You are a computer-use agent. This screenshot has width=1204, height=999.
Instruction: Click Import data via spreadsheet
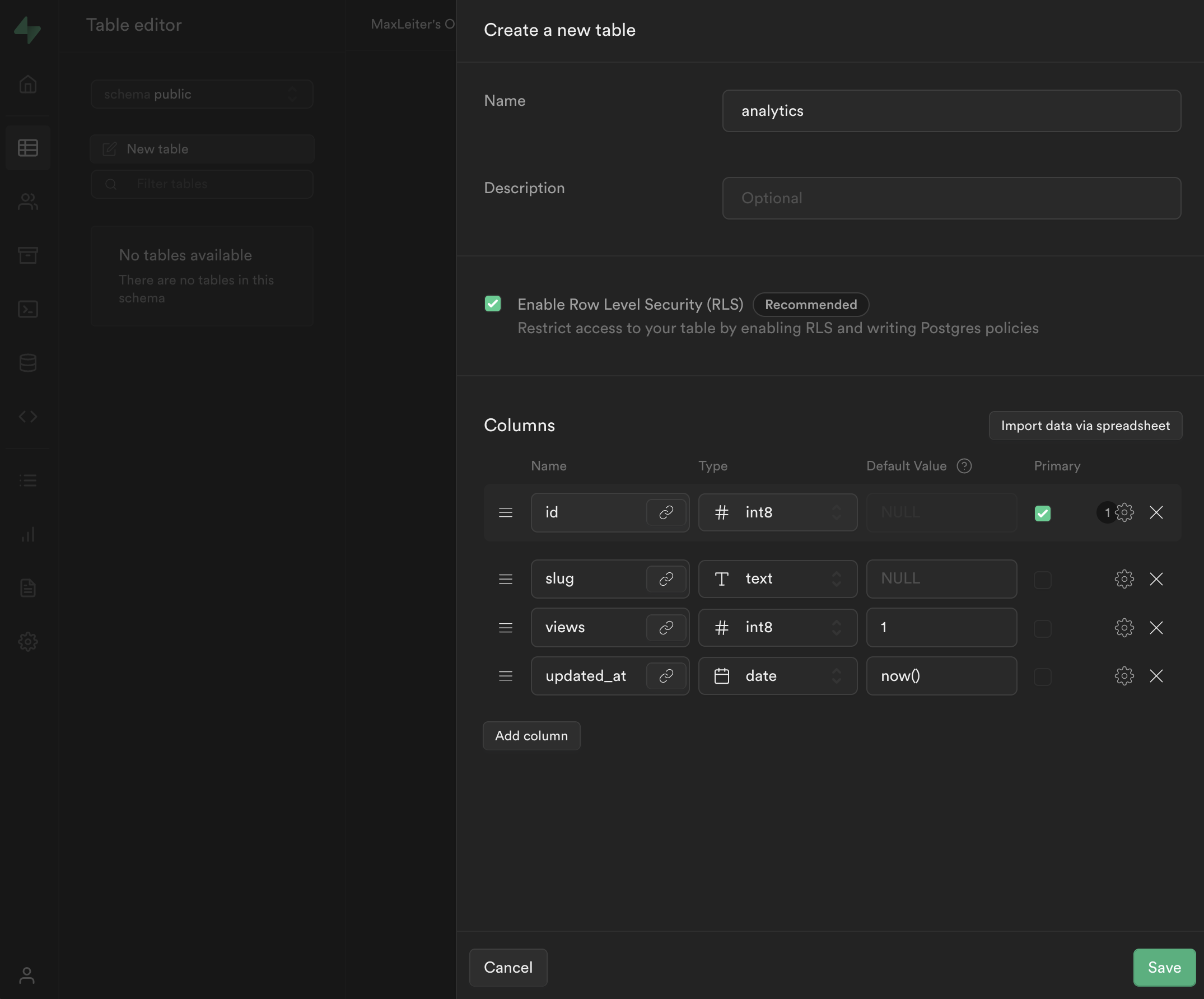(x=1085, y=426)
